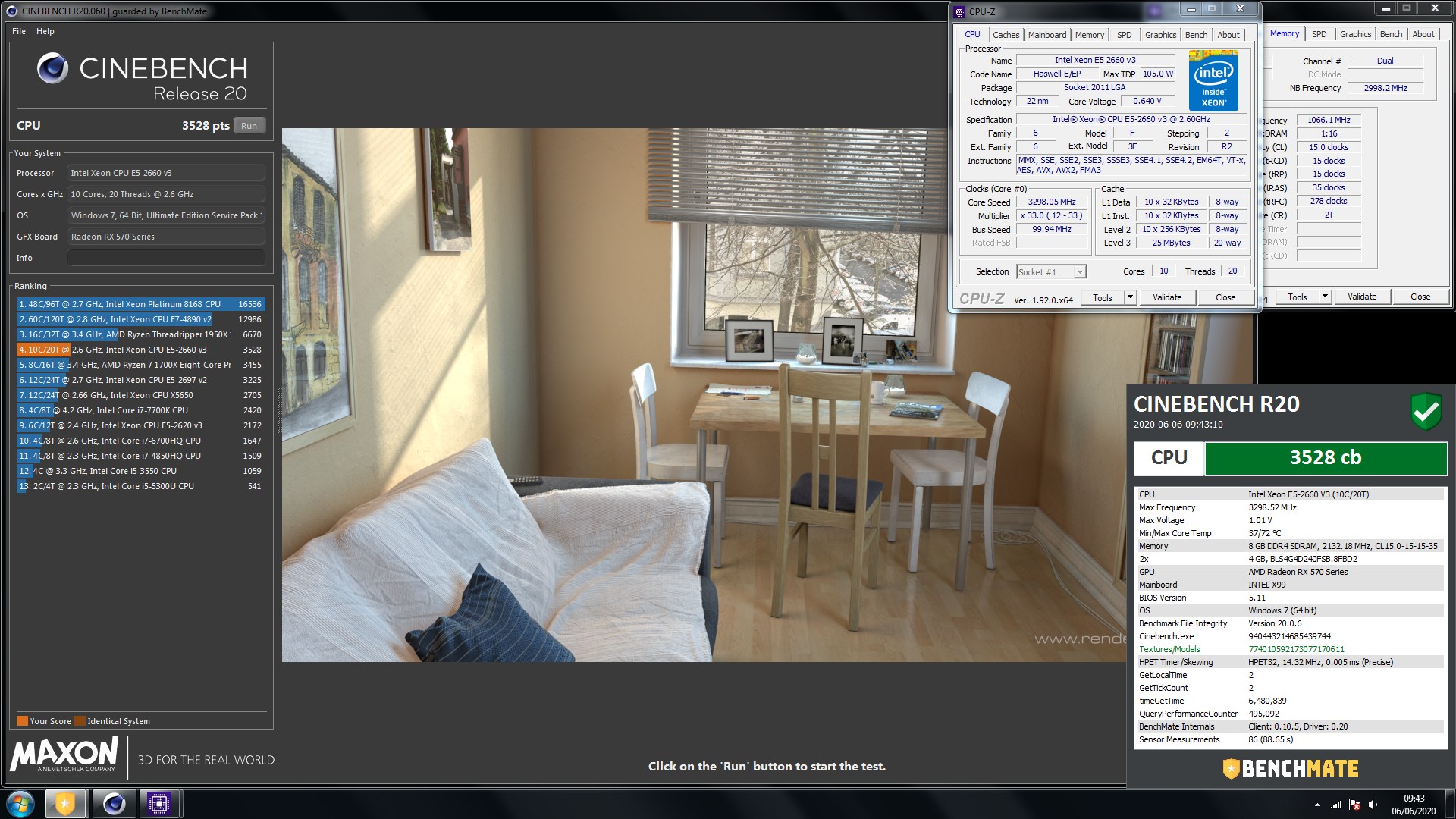The height and width of the screenshot is (819, 1456).
Task: Show hidden tray icons arrow
Action: coord(1317,805)
